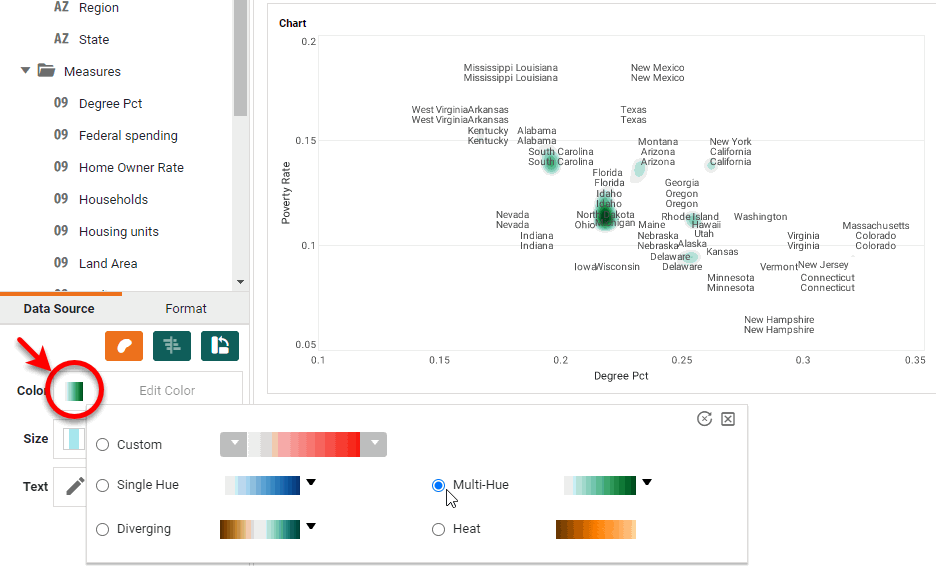Open the Single Hue palette dropdown arrow
The height and width of the screenshot is (566, 936).
click(x=311, y=483)
